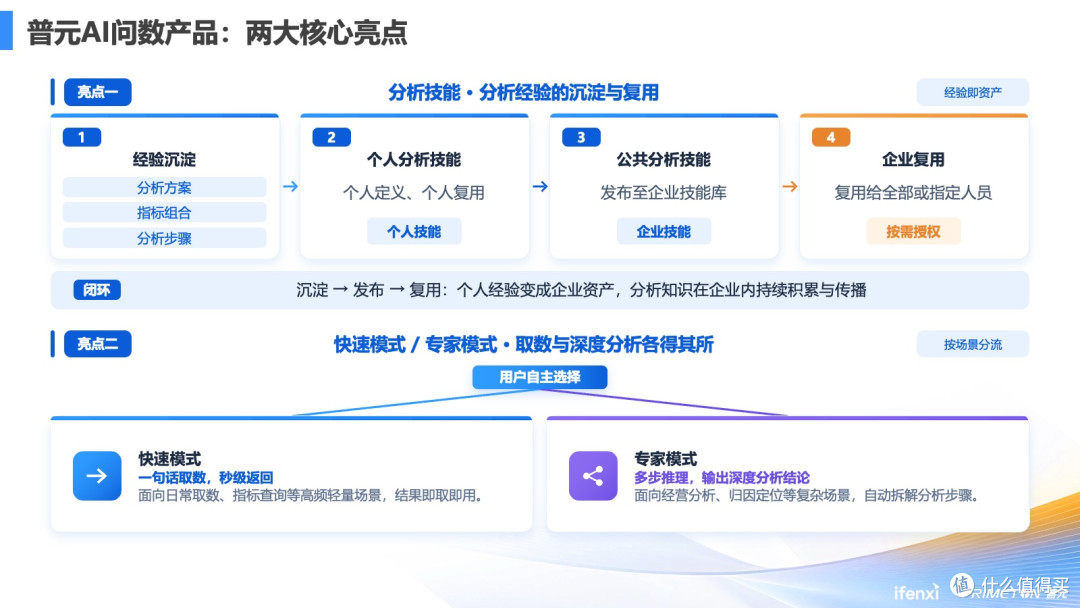This screenshot has width=1080, height=608.
Task: Click the 经验沉淀 heading
Action: point(165,160)
